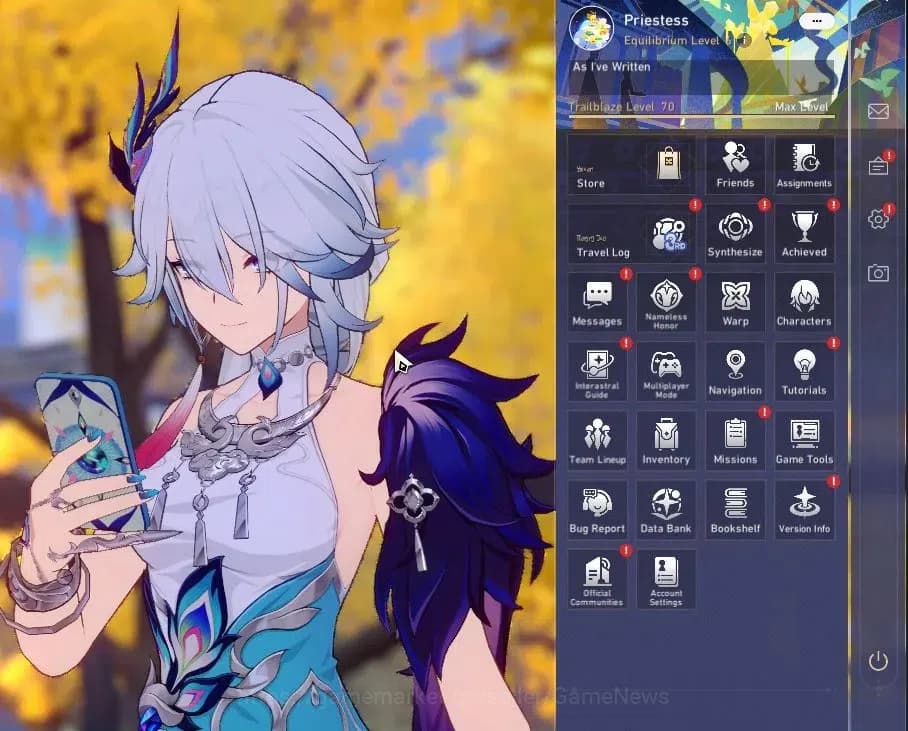
Task: Open the Characters menu
Action: click(804, 303)
